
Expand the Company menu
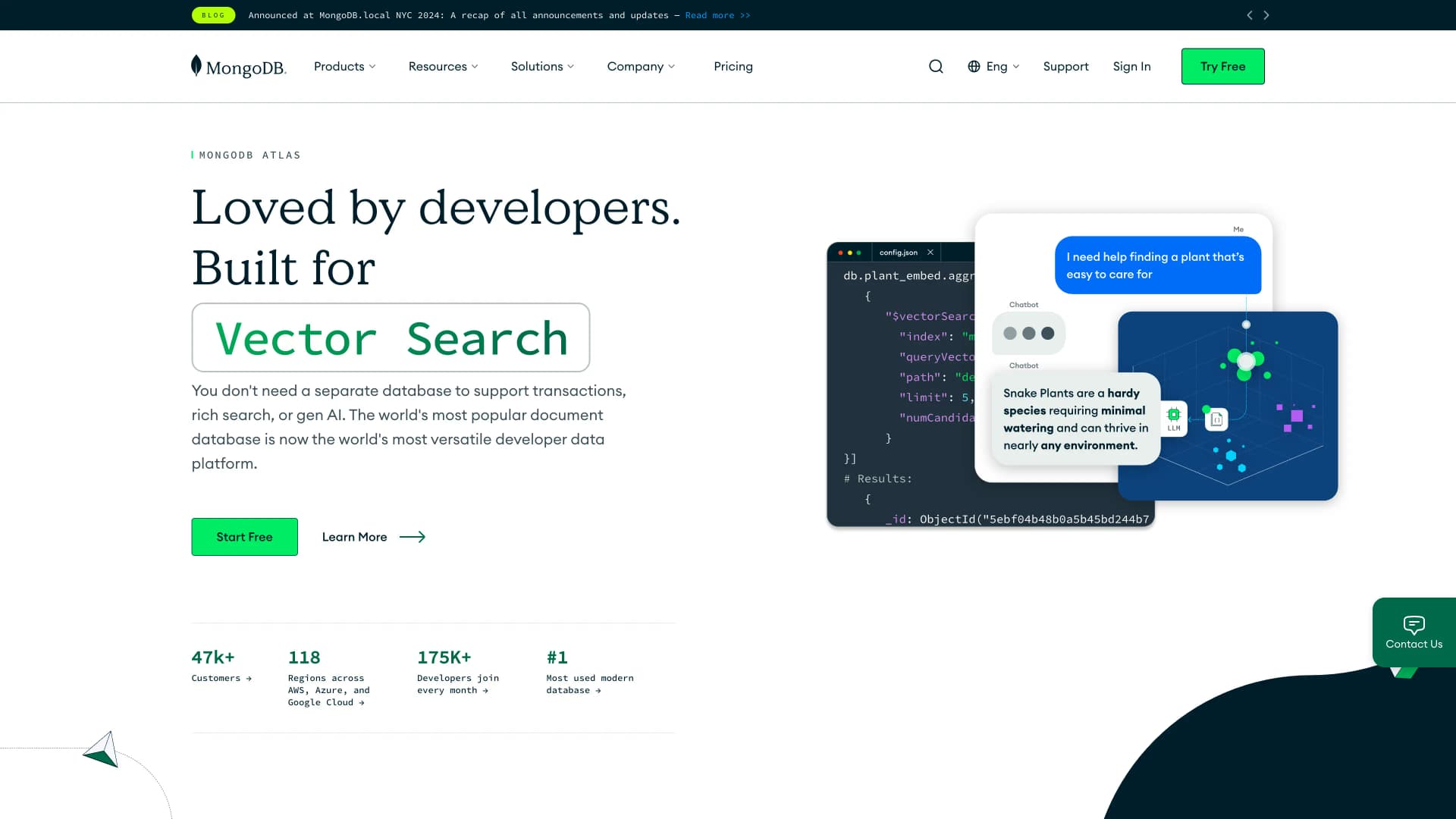pos(641,67)
